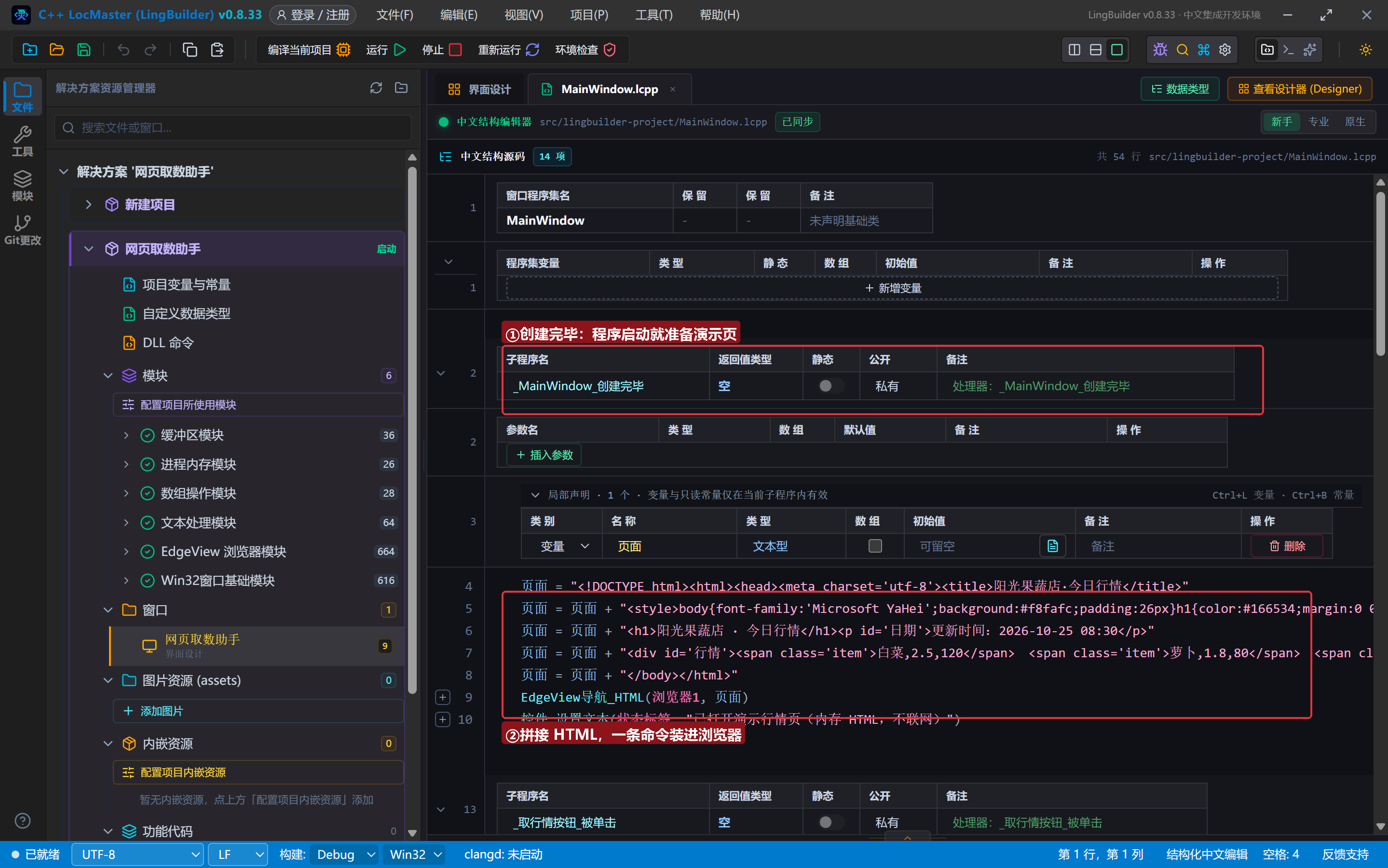Select the 新手 editor mode
Viewport: 1388px width, 868px height.
point(1281,122)
